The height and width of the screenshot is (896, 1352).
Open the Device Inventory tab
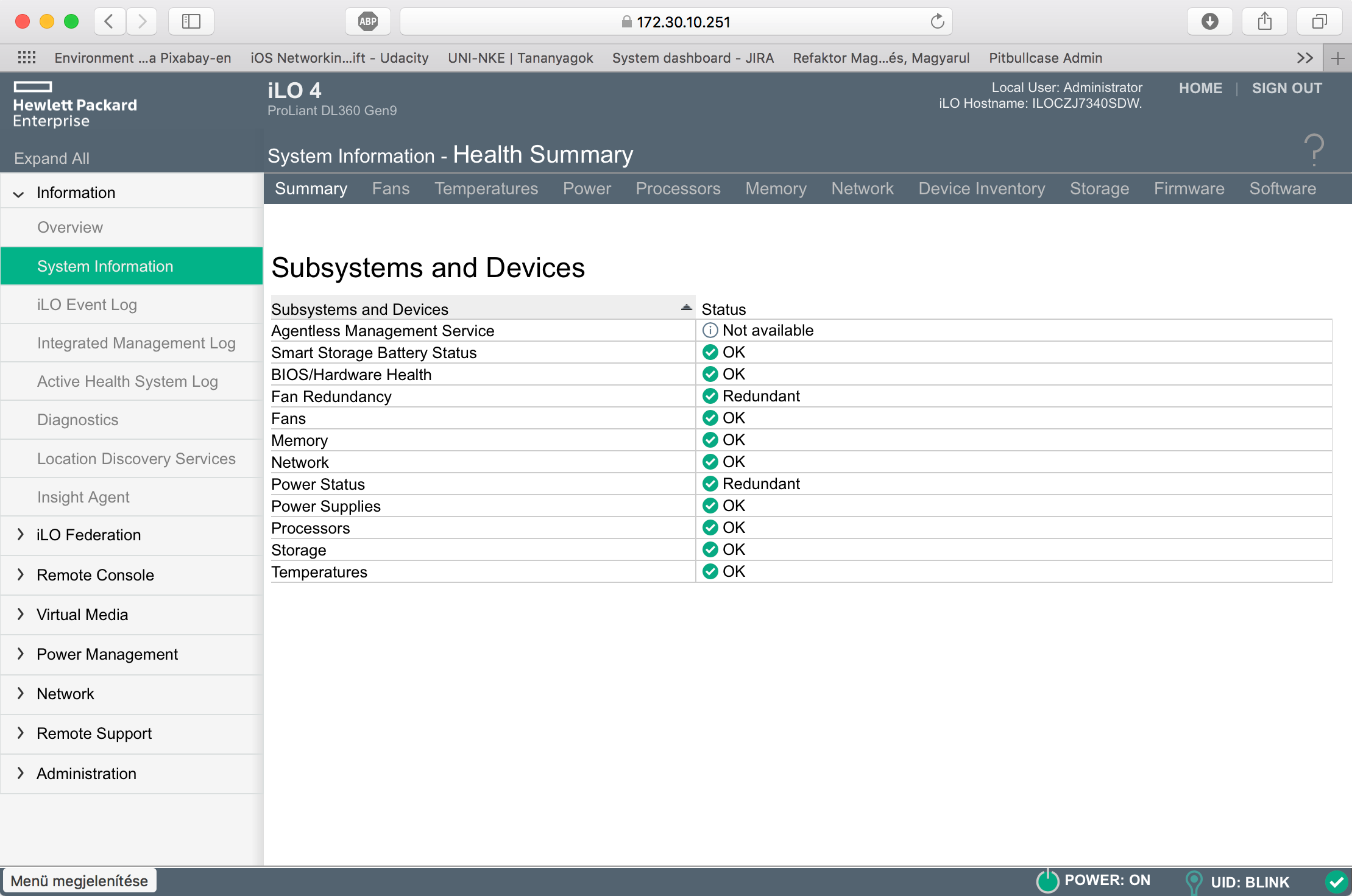(982, 188)
